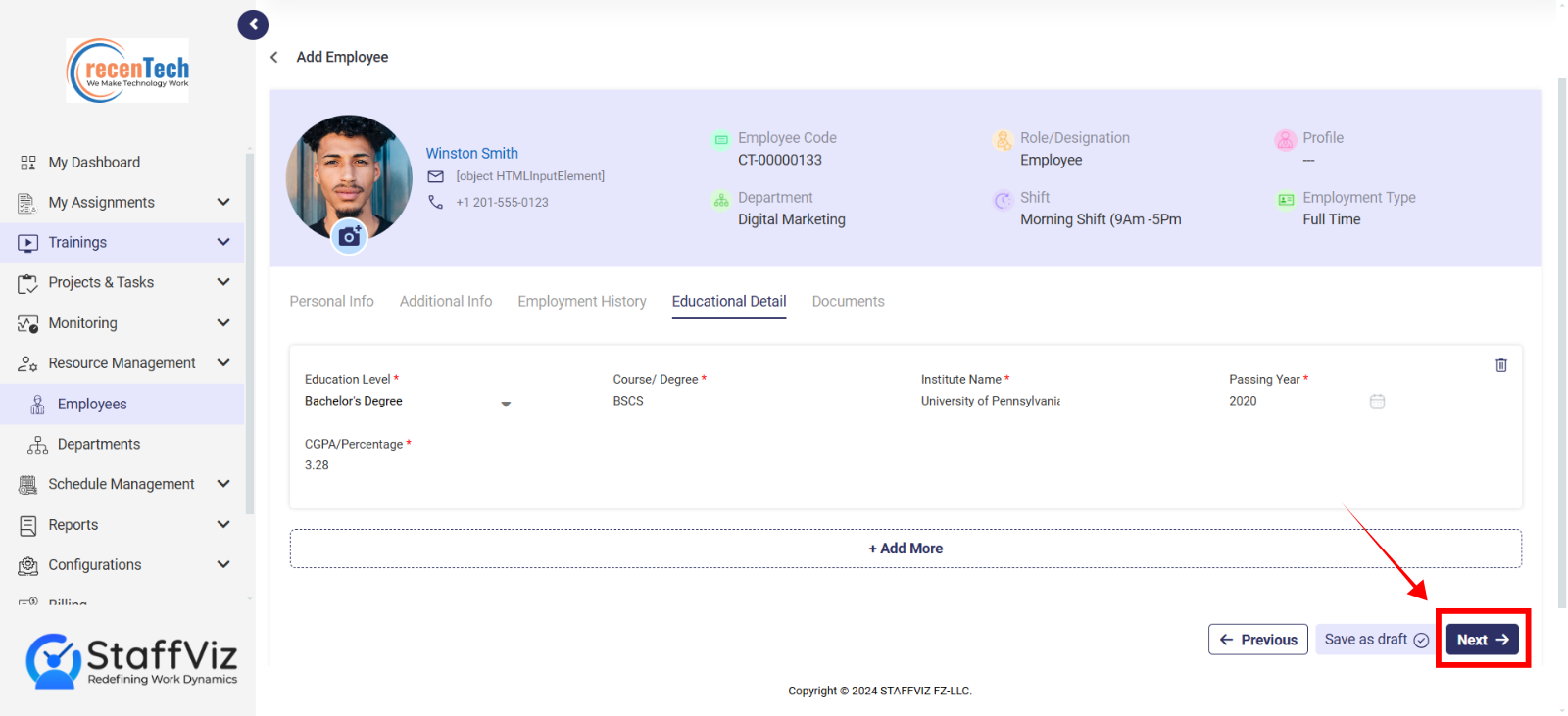Click the StaffViz logo
This screenshot has width=1568, height=716.
click(x=131, y=661)
